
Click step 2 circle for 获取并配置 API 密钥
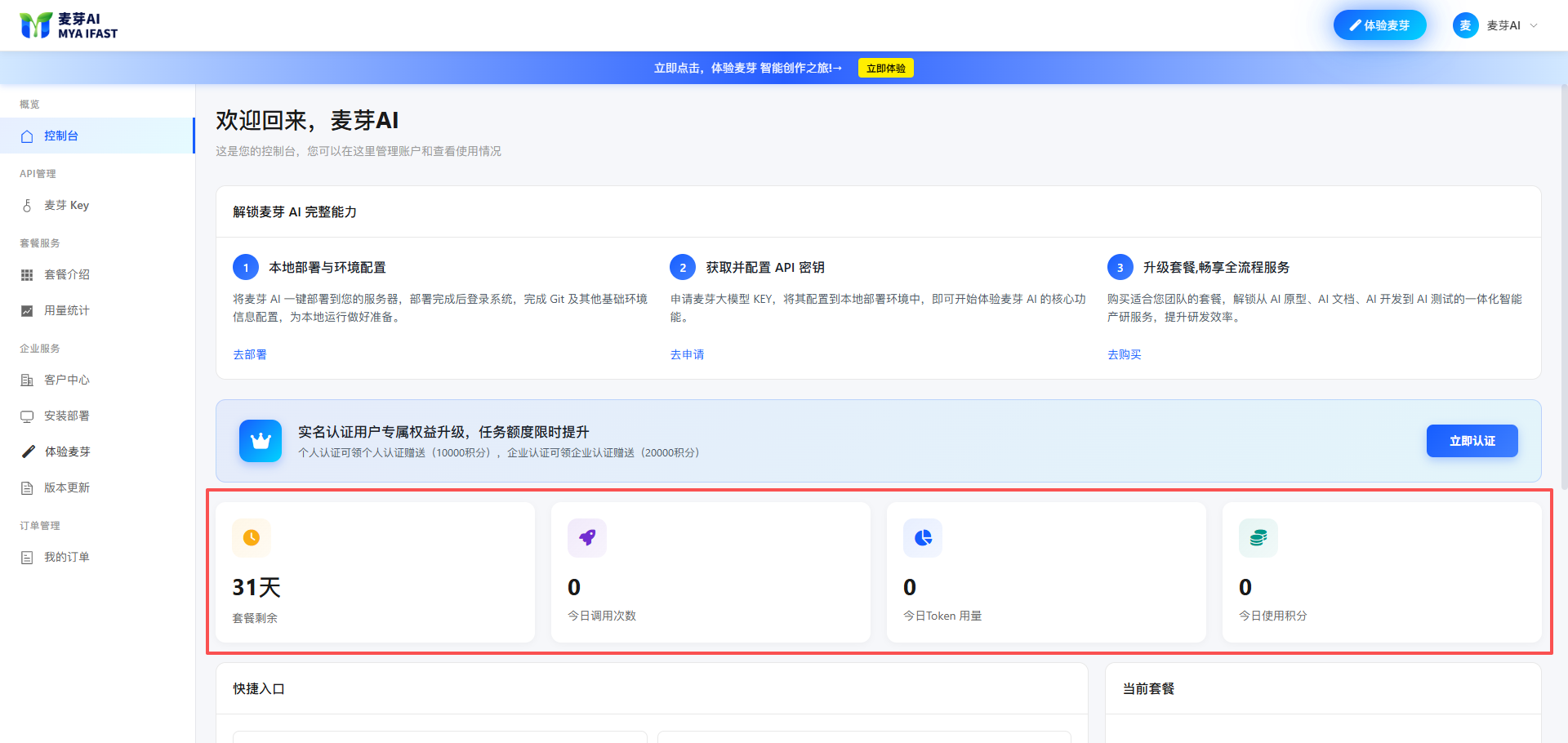pyautogui.click(x=683, y=267)
